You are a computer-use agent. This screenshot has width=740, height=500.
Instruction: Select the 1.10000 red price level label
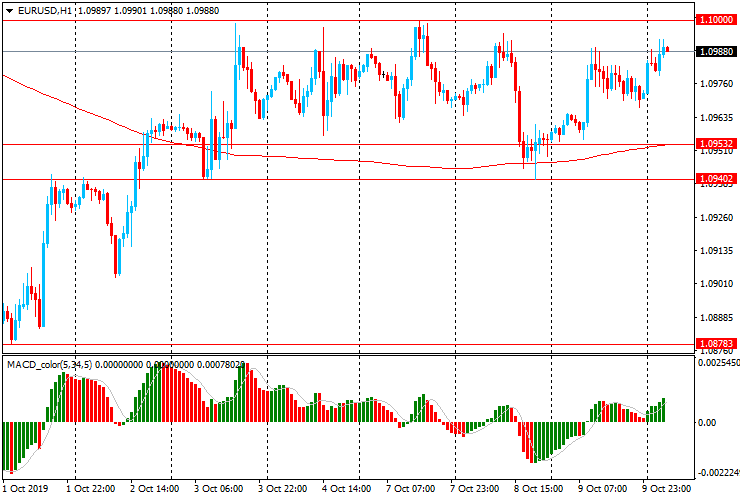point(716,20)
